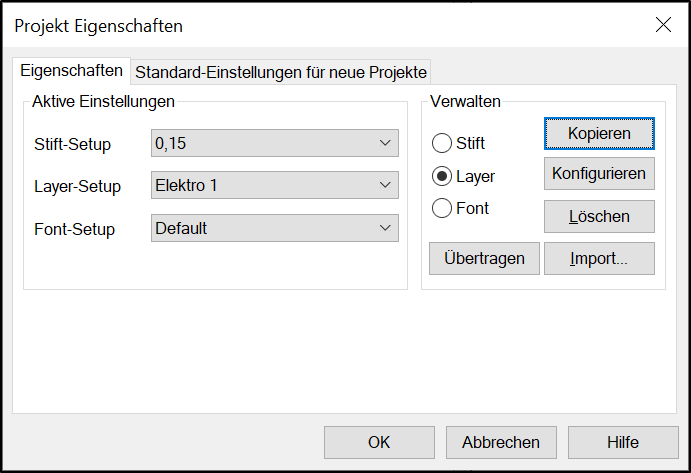Open Konfigurieren for the selected setup
The height and width of the screenshot is (473, 691).
[x=599, y=174]
